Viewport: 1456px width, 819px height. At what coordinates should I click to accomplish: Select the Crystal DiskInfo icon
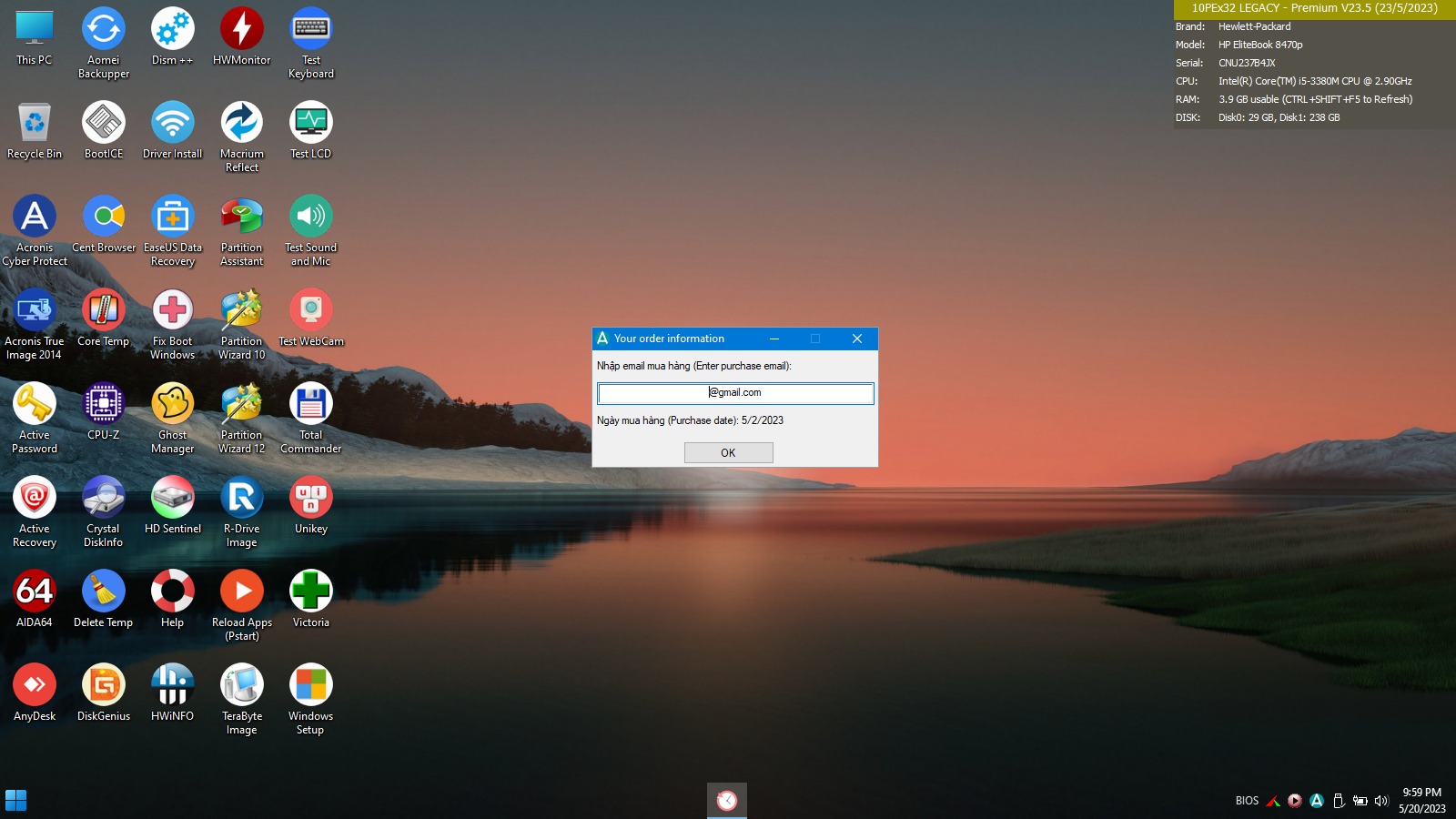click(104, 499)
